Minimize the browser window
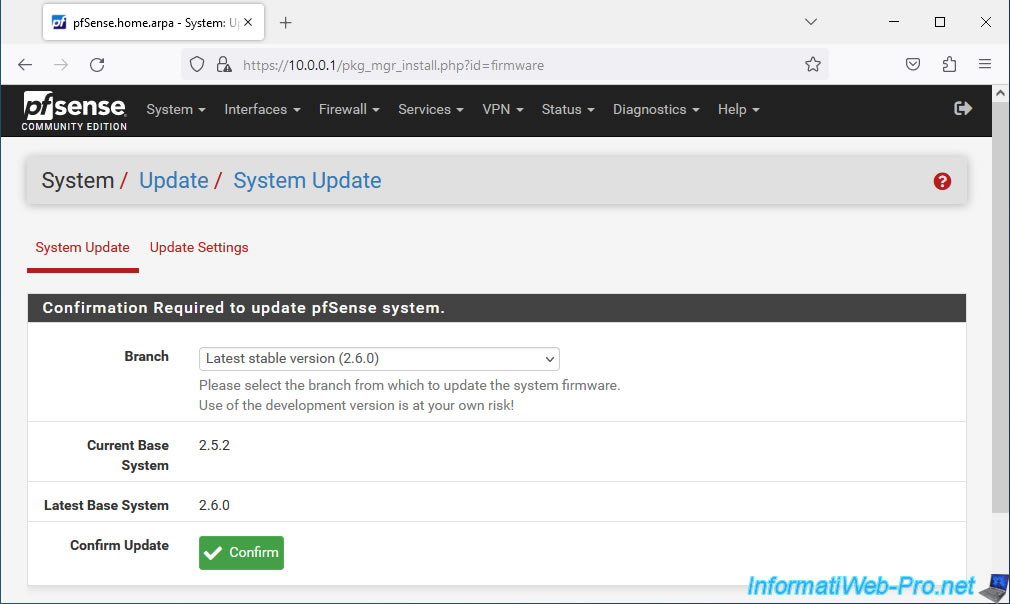 click(894, 22)
